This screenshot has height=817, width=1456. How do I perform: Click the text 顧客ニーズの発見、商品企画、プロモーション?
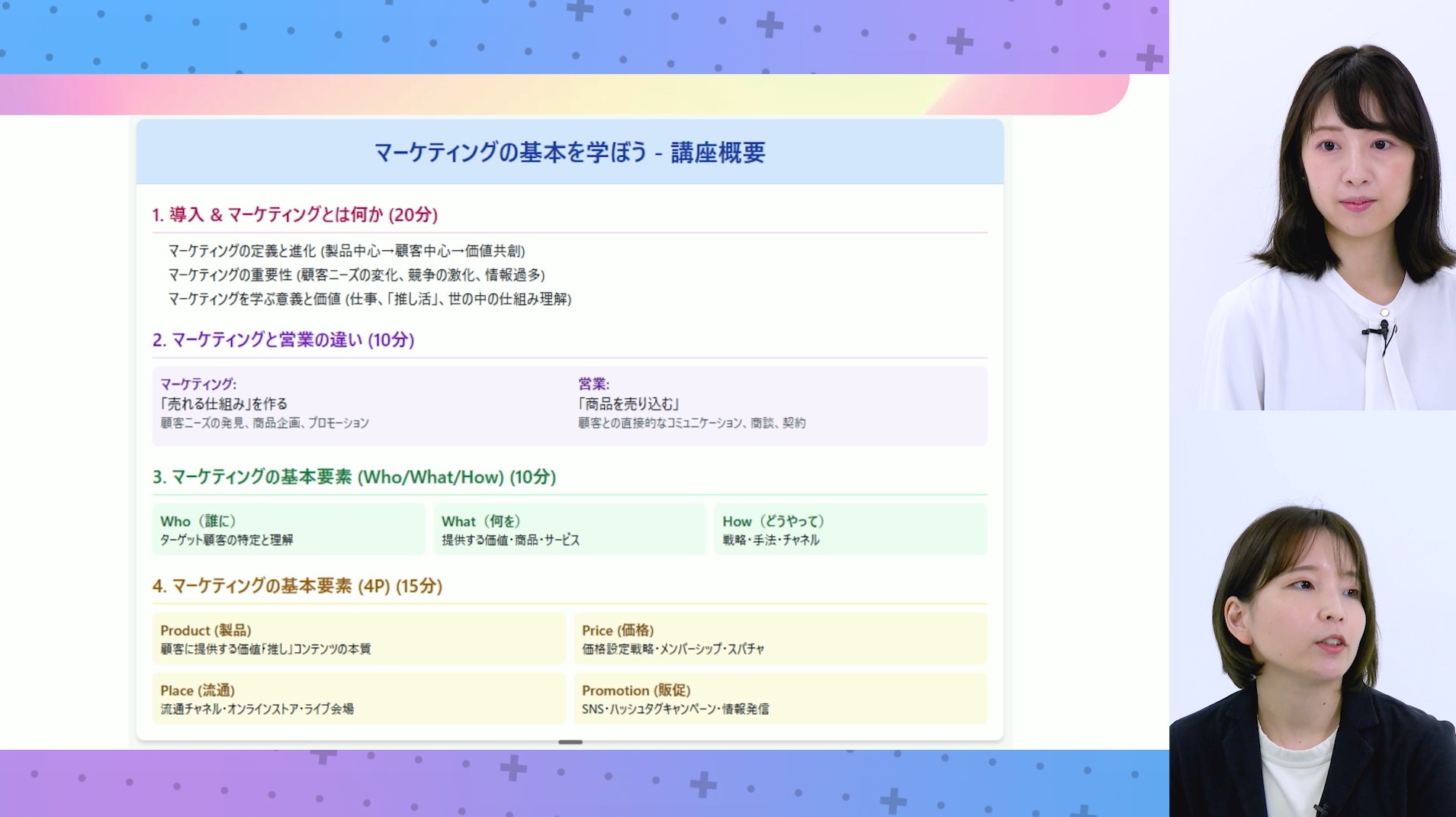(x=265, y=423)
